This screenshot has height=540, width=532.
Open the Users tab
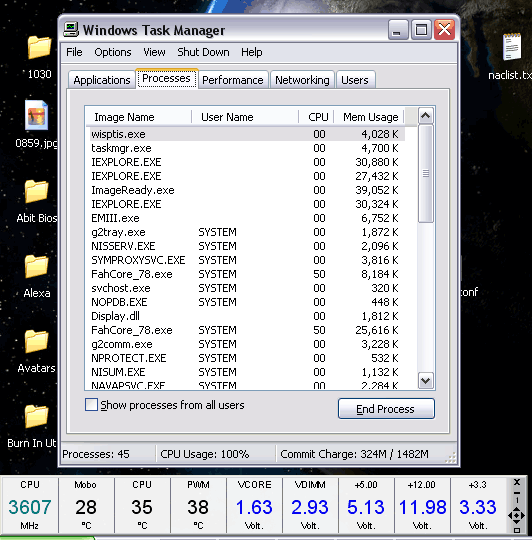355,80
